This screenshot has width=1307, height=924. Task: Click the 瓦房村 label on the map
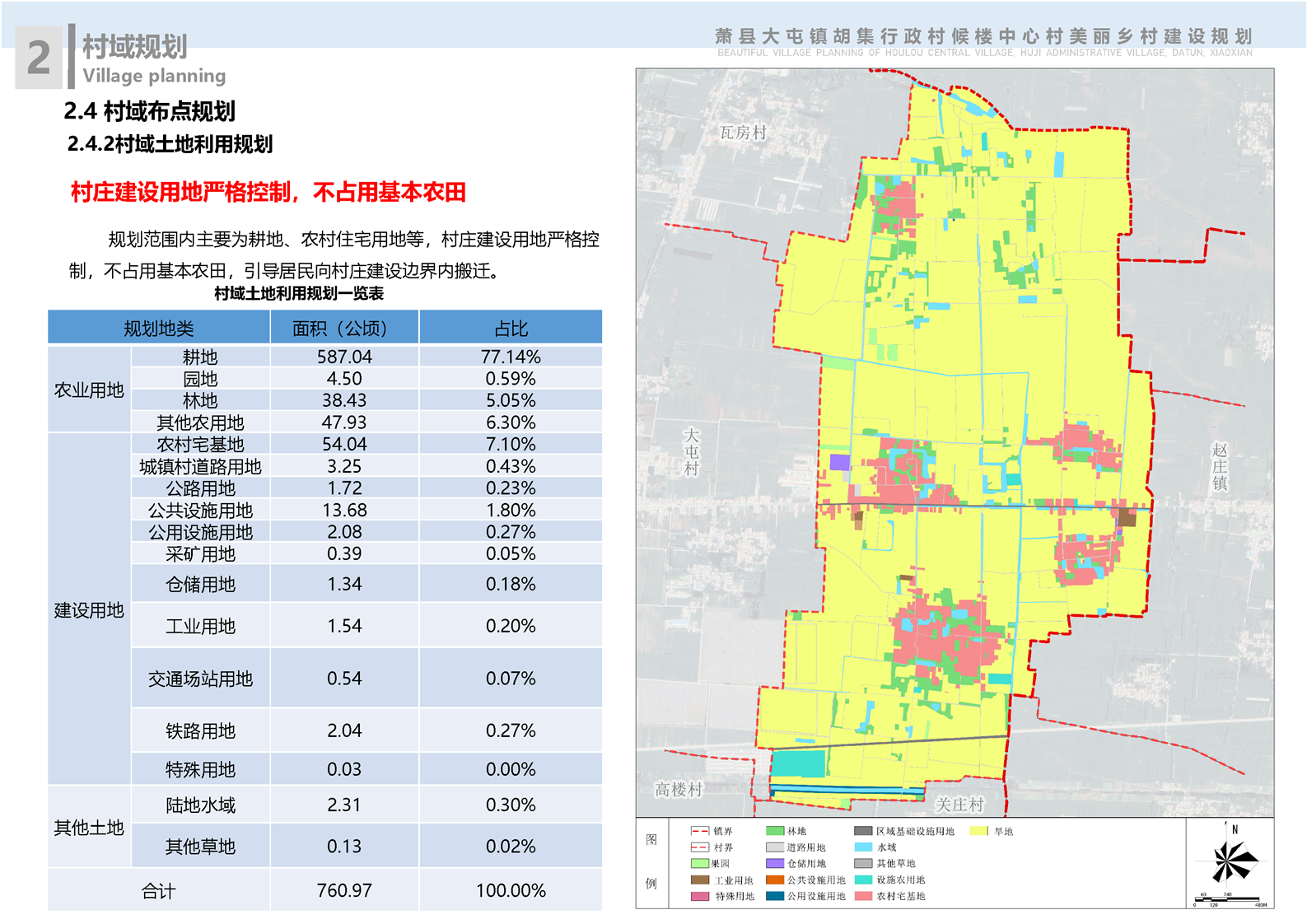[743, 133]
